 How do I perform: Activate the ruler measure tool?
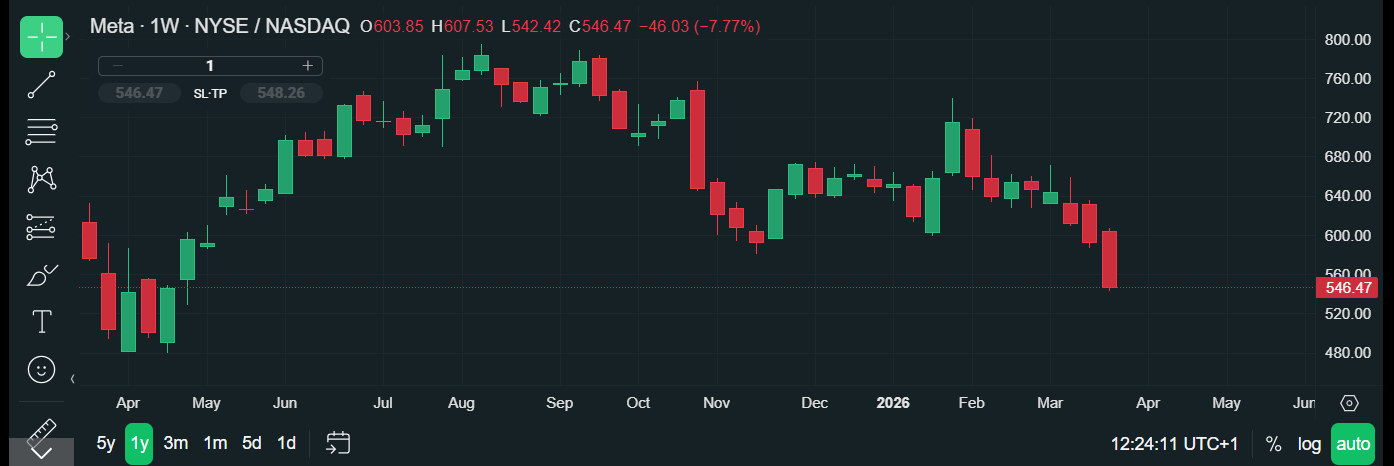(x=41, y=438)
